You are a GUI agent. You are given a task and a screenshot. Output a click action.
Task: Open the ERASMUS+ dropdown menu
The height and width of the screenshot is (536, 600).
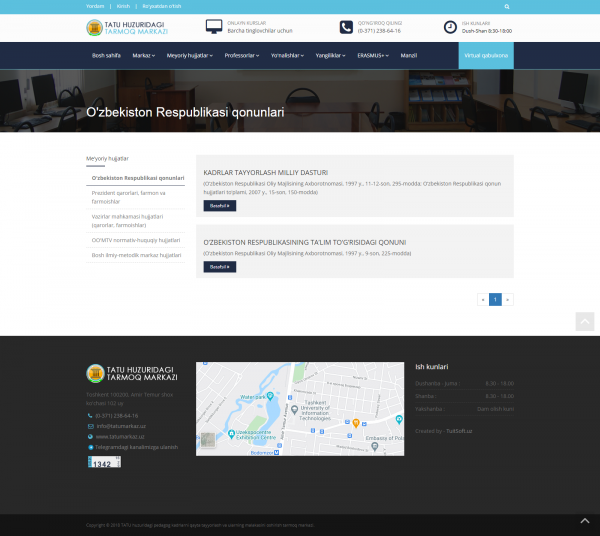coord(374,56)
